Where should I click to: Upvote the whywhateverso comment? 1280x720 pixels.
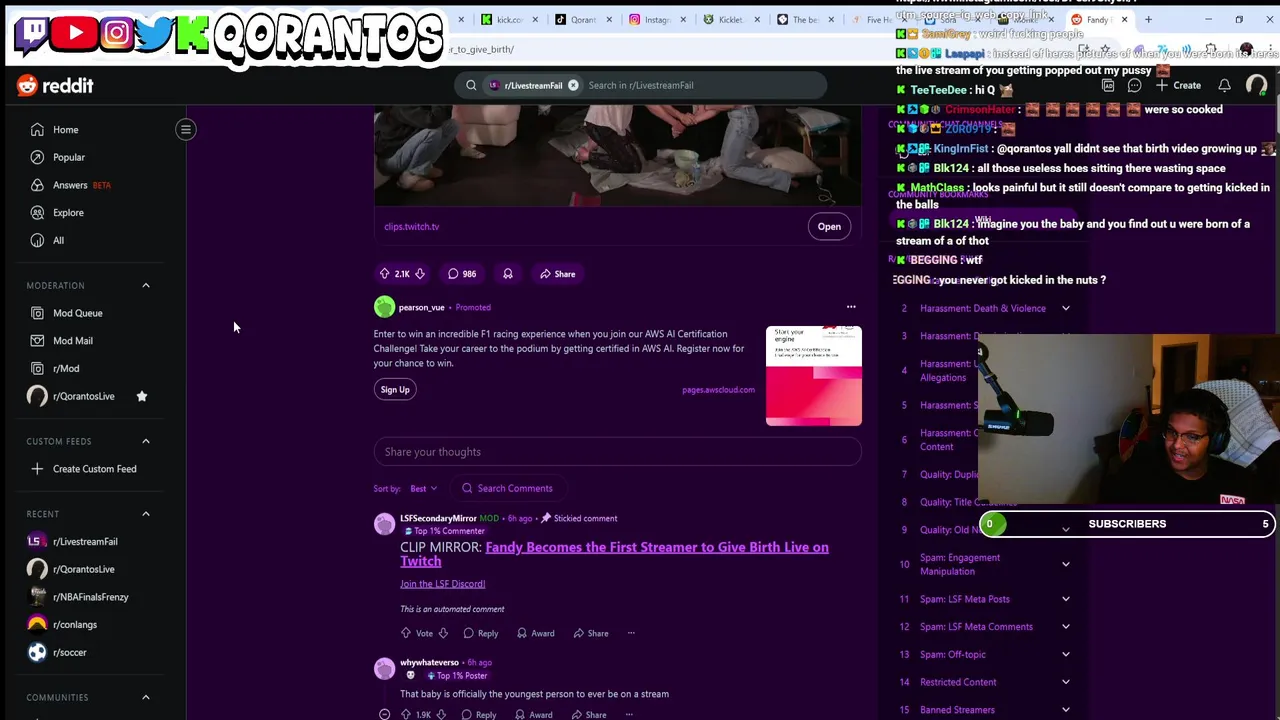[406, 714]
